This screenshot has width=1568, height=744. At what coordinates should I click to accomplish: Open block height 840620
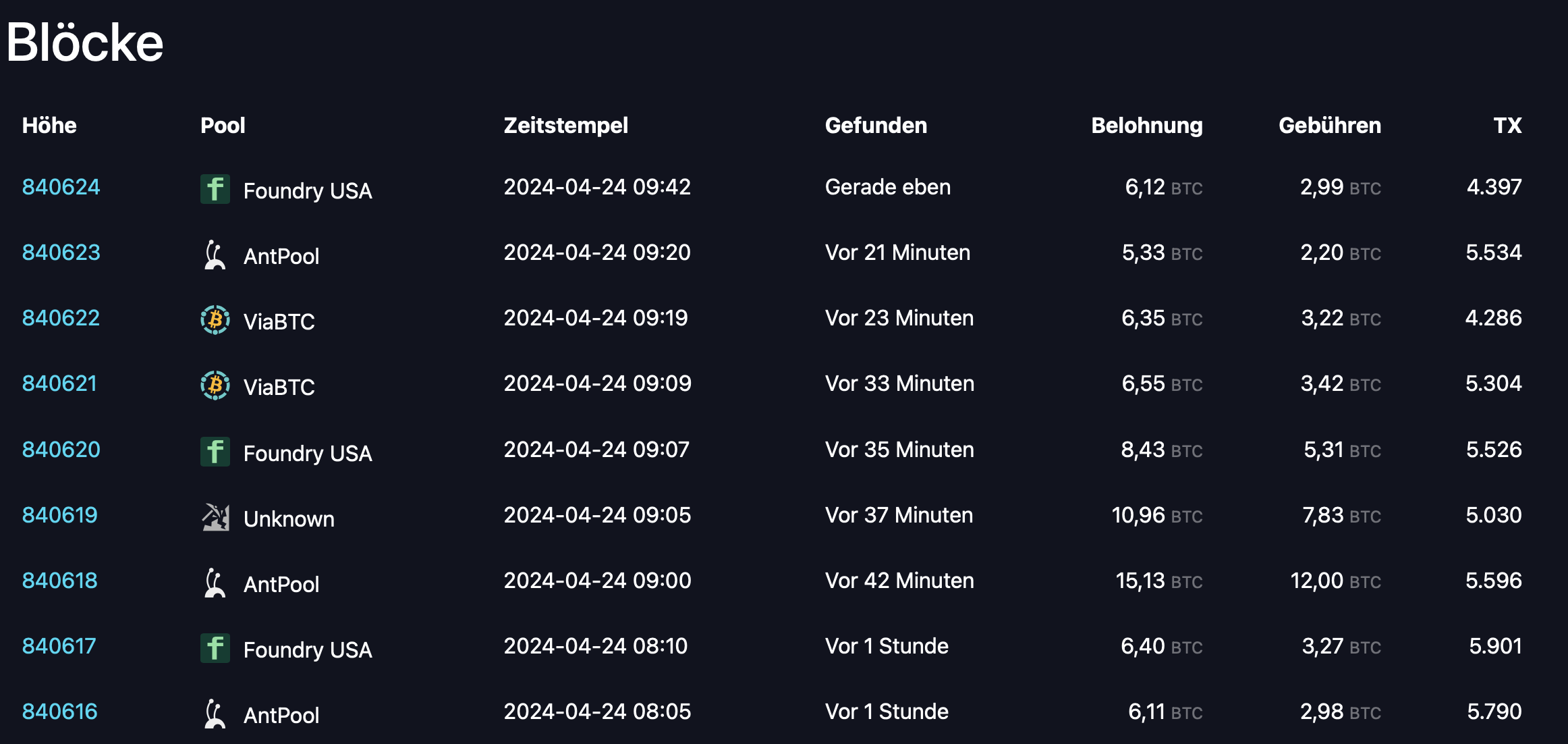click(x=61, y=450)
